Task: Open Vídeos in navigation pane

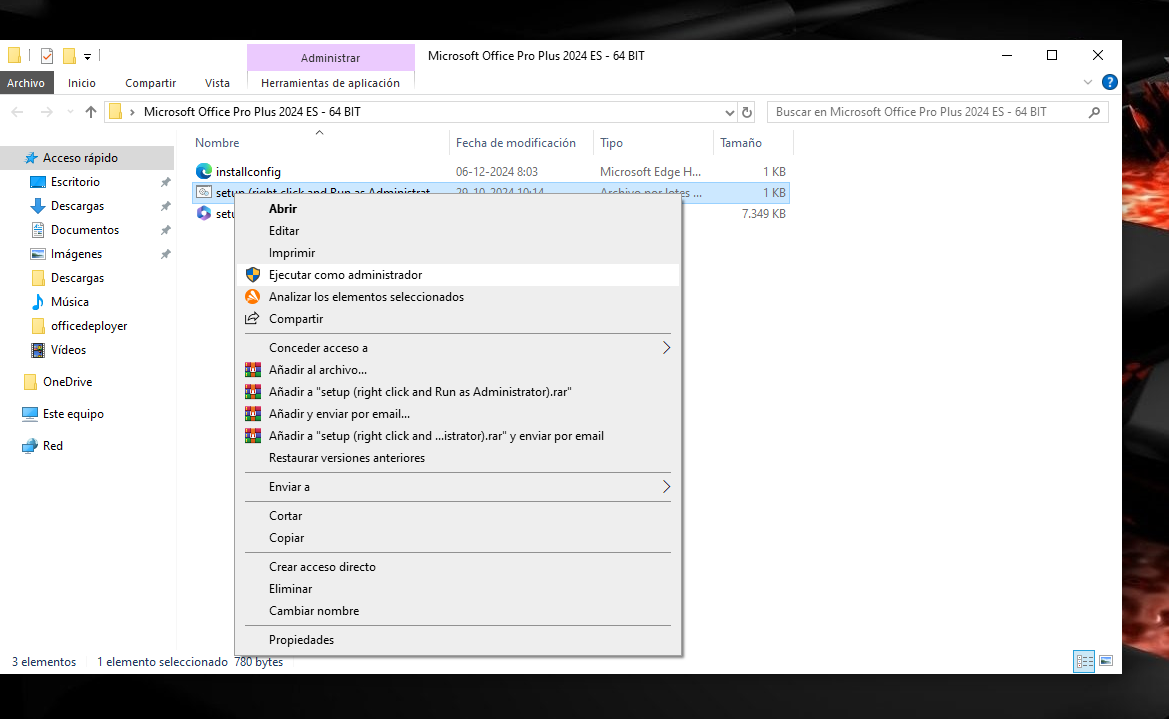Action: [68, 350]
